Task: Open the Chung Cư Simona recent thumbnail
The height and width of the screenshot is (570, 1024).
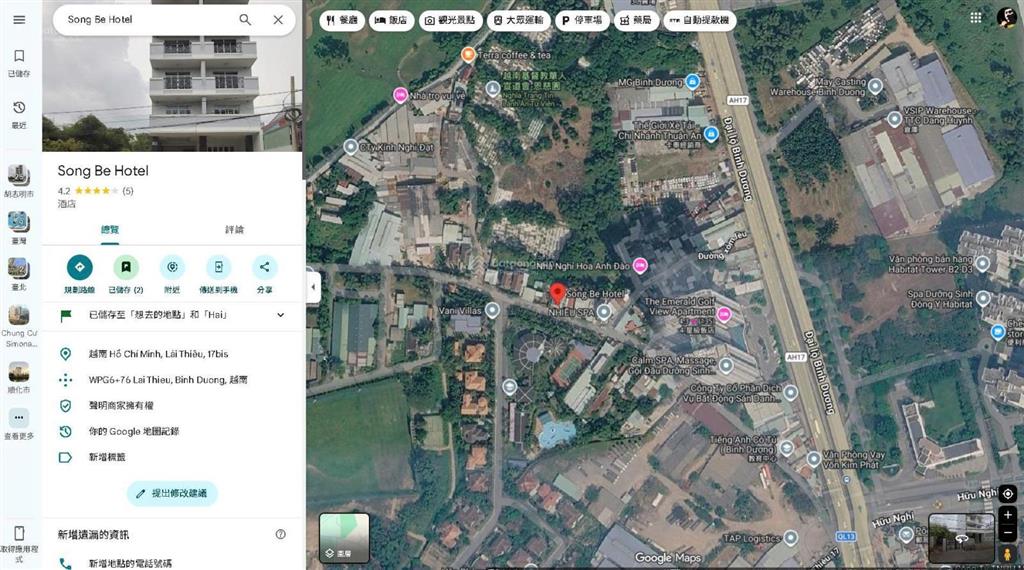Action: tap(19, 315)
